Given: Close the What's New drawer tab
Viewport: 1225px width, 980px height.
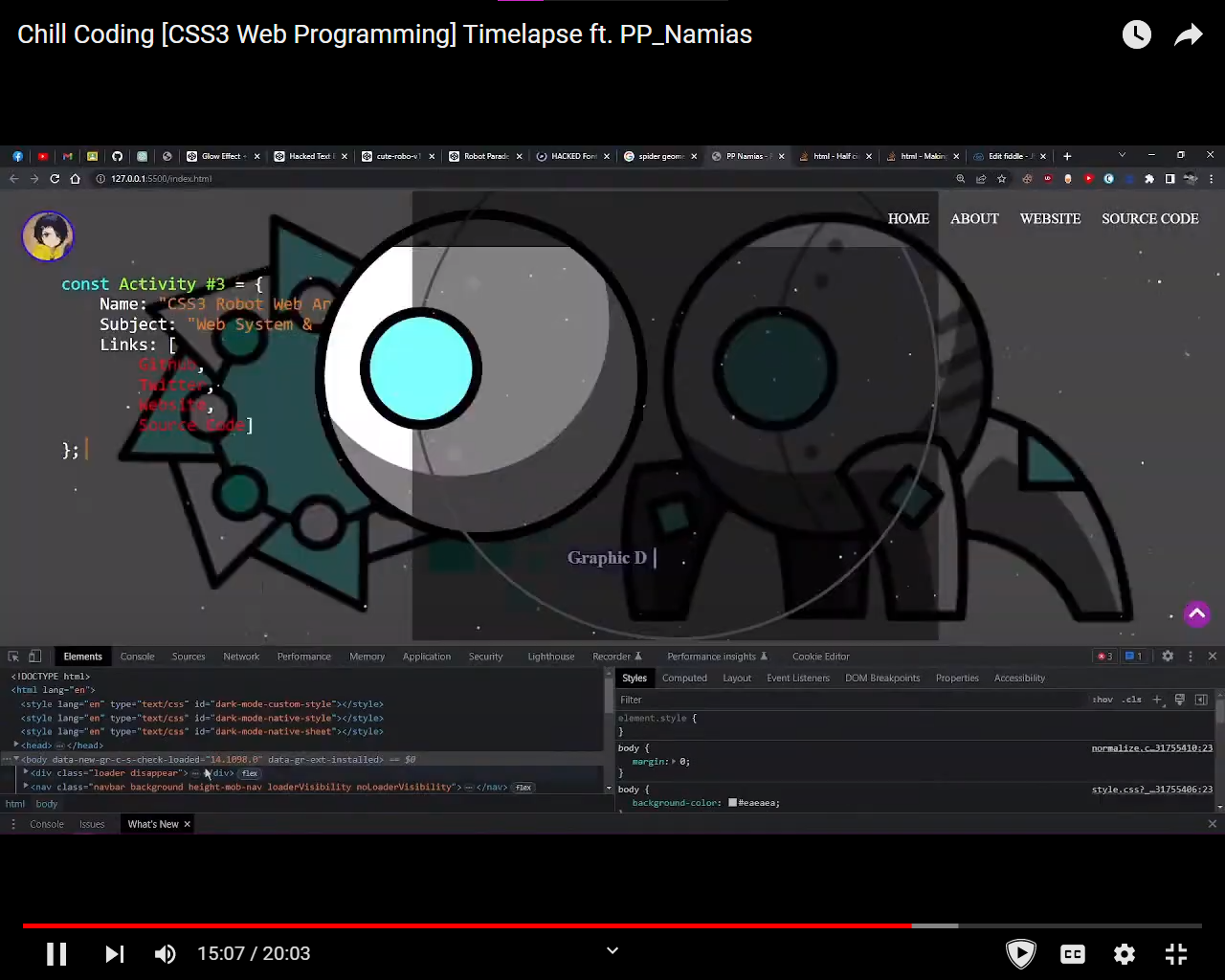Looking at the screenshot, I should click(x=187, y=824).
